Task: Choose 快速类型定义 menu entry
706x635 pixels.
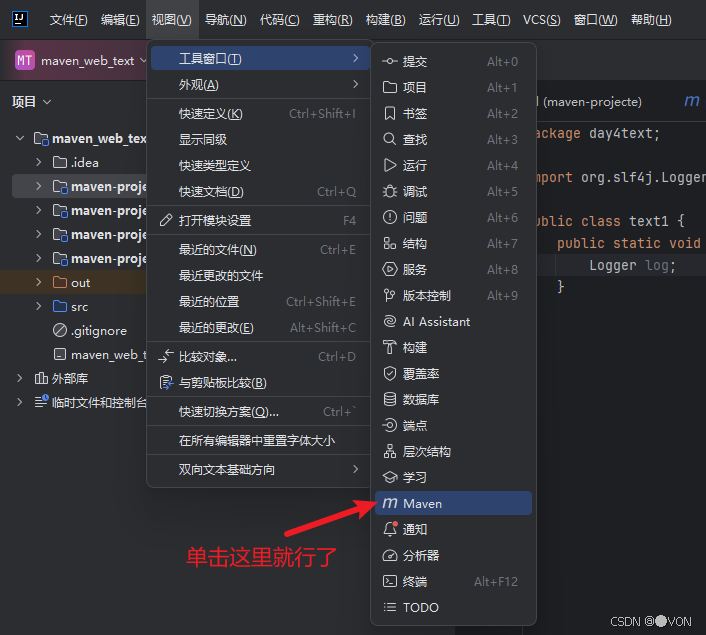Action: click(260, 165)
